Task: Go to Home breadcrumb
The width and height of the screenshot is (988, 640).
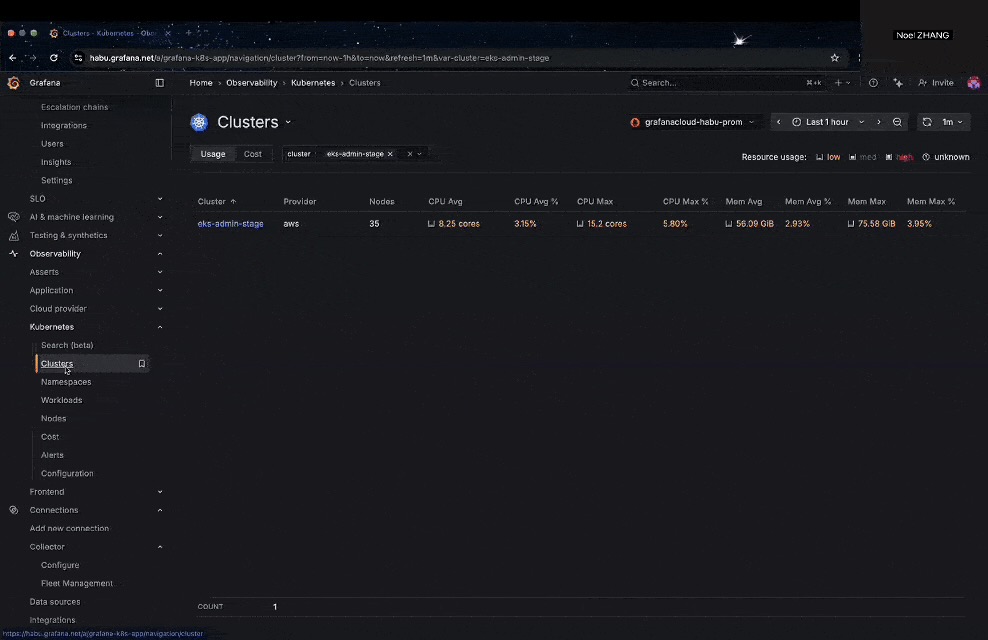Action: coord(201,83)
